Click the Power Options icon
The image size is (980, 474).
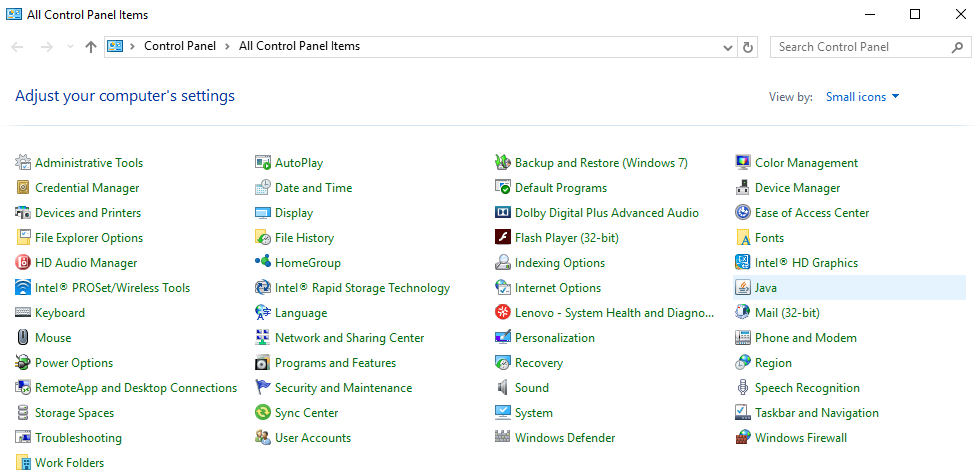point(23,363)
